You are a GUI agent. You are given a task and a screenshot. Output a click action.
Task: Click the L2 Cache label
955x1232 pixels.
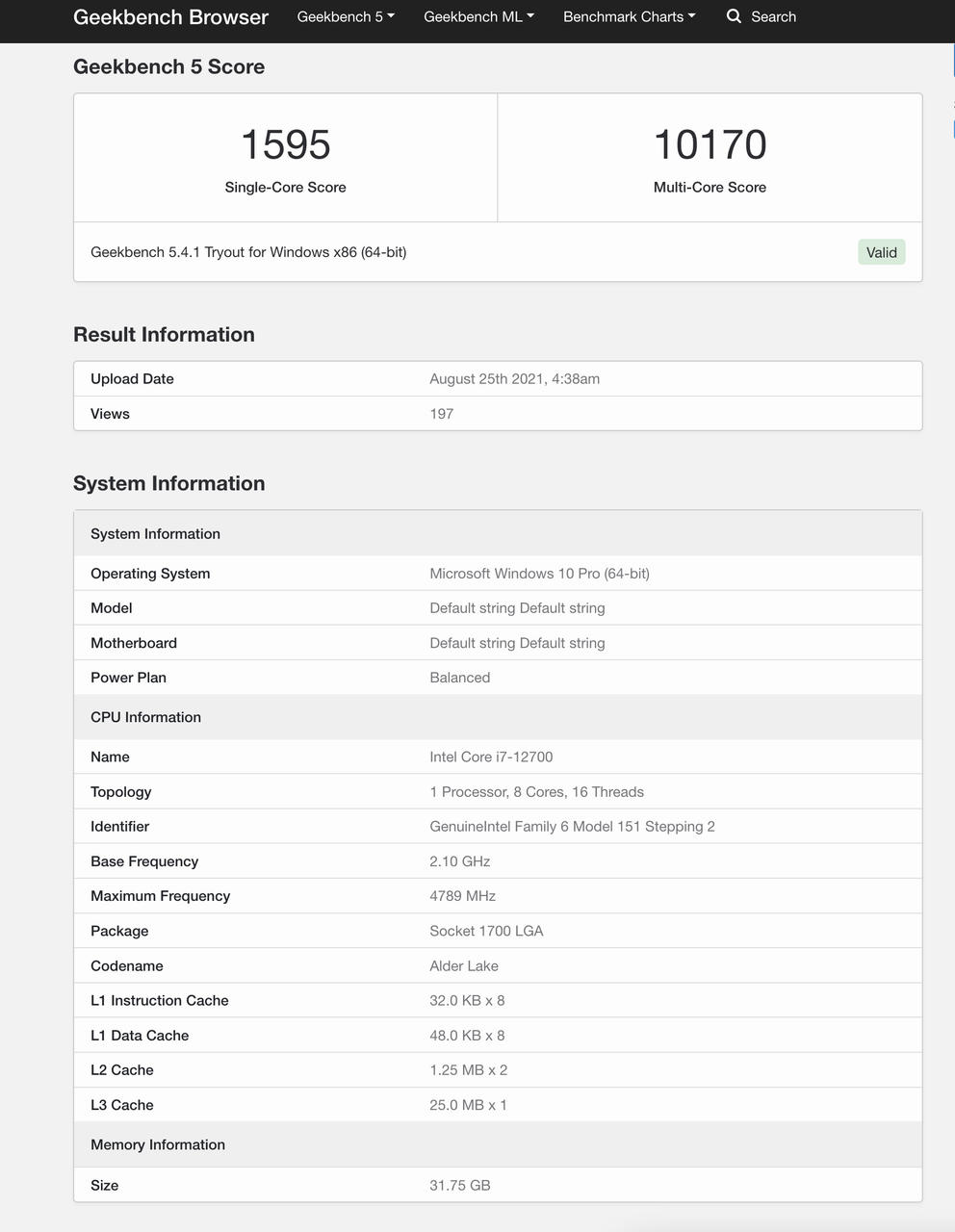122,1070
